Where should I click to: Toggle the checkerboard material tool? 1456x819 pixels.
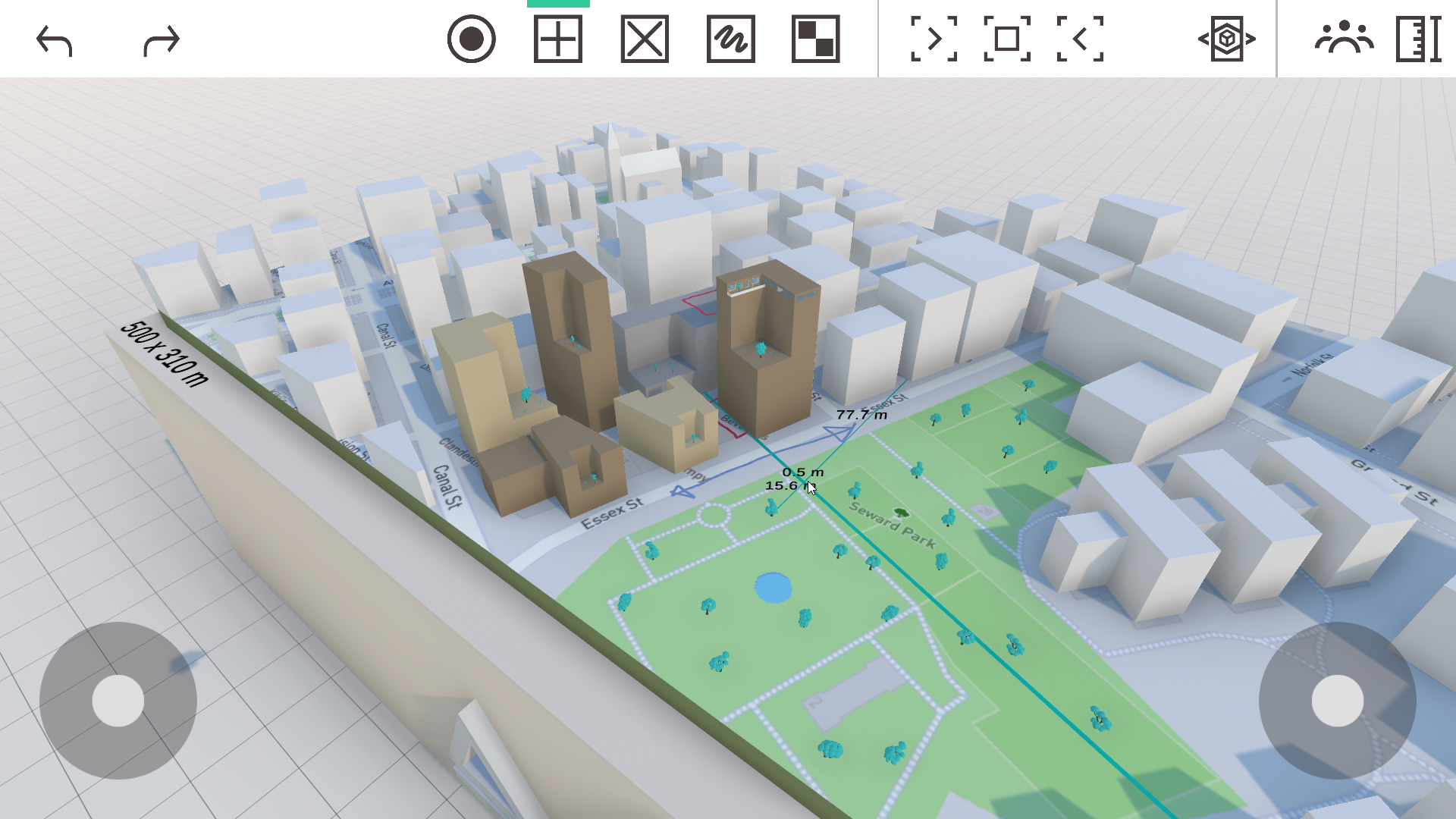pos(815,39)
